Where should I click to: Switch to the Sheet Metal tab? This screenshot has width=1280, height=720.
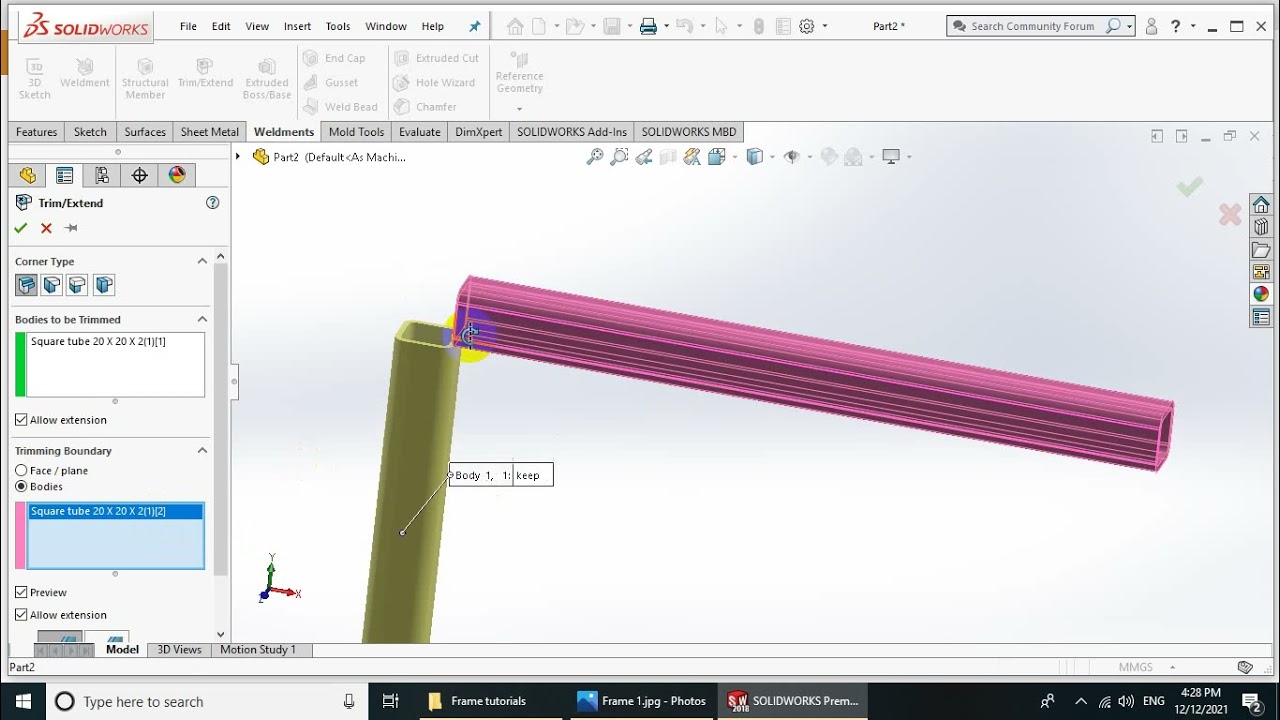tap(210, 132)
